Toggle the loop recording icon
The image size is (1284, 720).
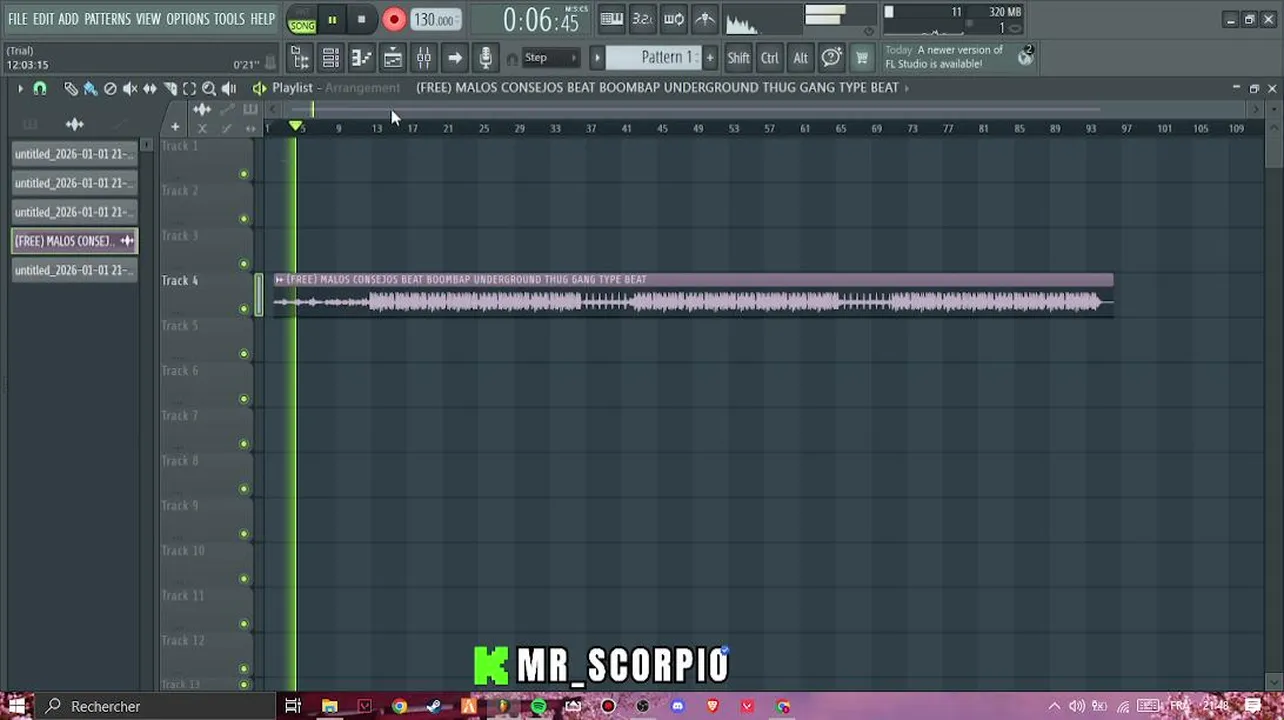[x=674, y=19]
